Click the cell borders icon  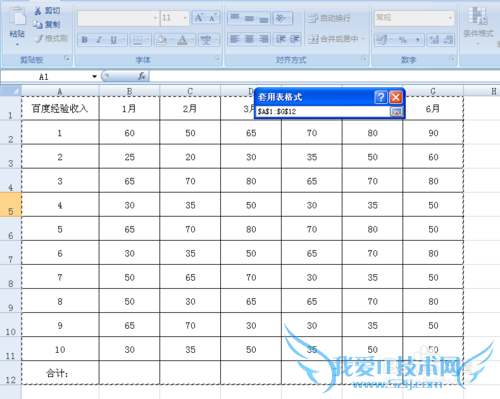click(137, 40)
